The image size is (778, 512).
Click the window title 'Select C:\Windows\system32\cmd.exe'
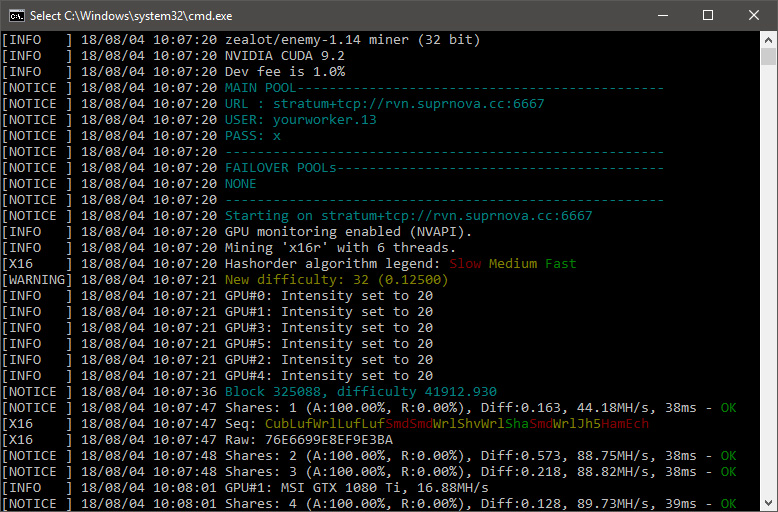tap(131, 16)
